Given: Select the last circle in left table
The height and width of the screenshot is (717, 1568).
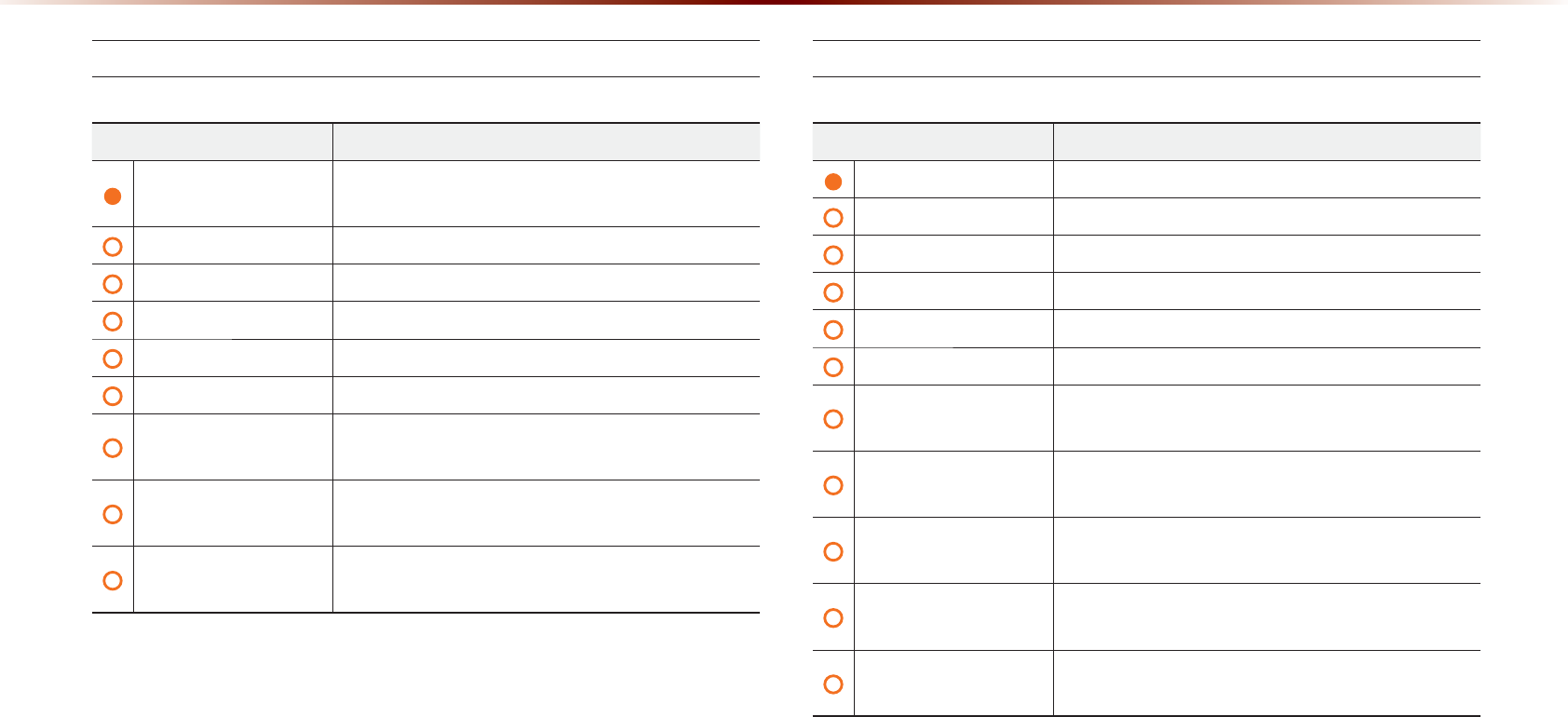Looking at the screenshot, I should (113, 580).
